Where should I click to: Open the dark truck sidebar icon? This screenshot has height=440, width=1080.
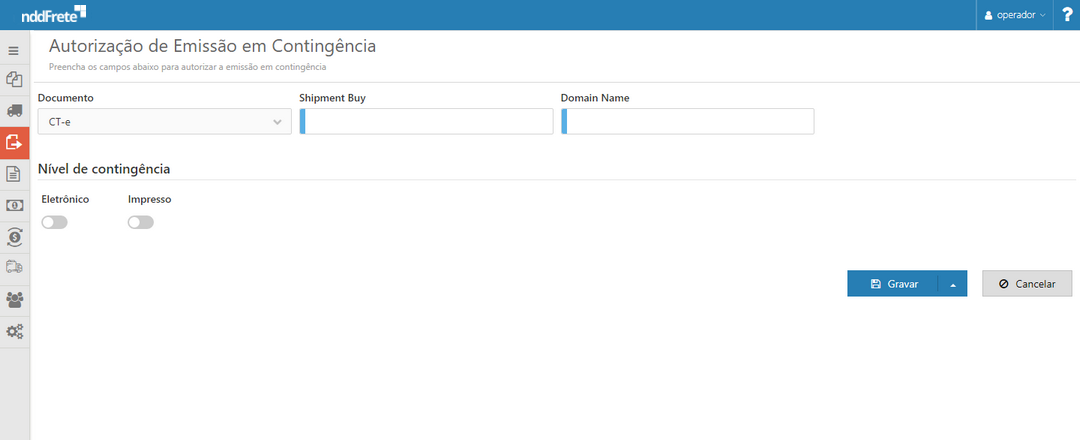pyautogui.click(x=14, y=111)
